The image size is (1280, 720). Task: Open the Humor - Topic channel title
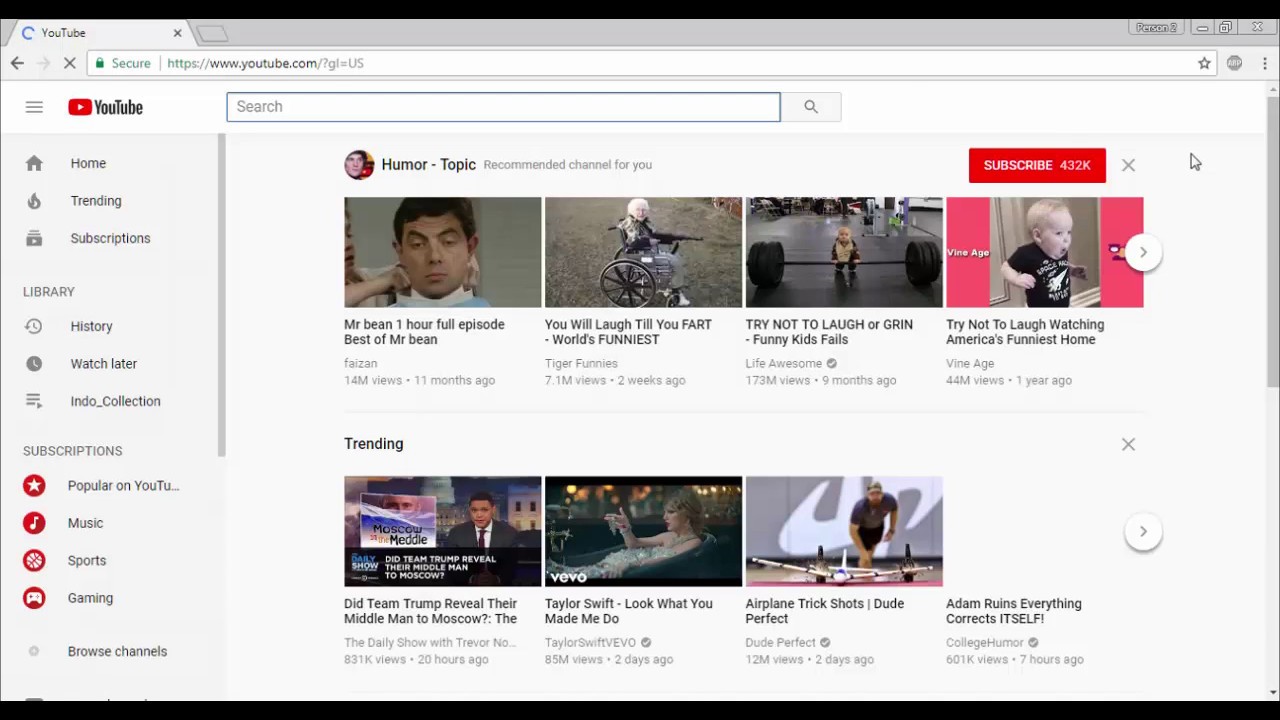428,164
